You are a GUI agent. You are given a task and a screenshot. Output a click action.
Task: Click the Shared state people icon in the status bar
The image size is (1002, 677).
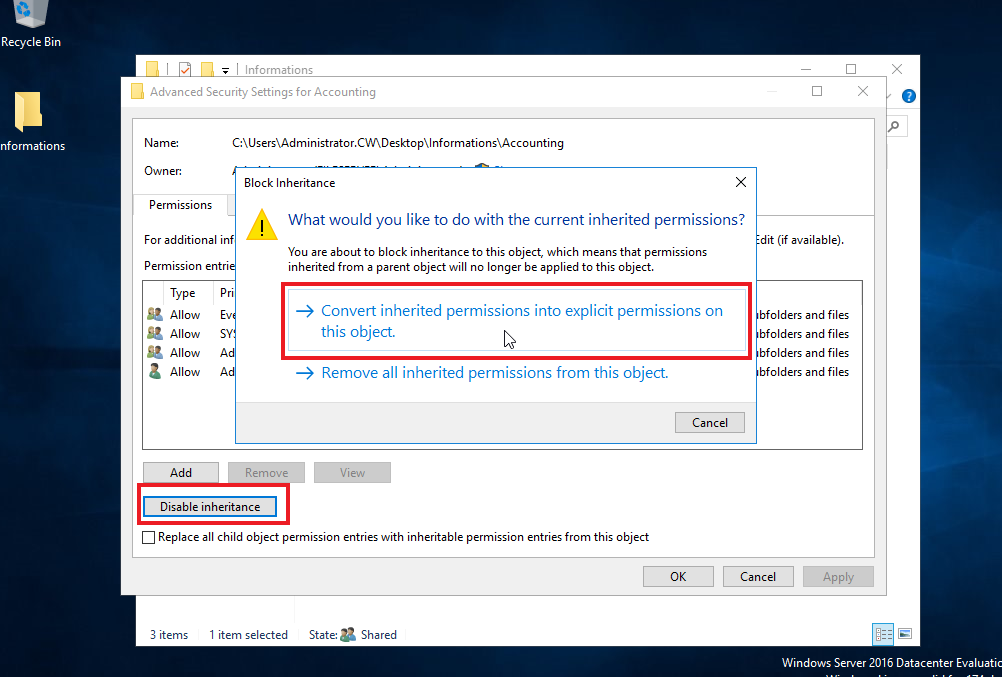tap(348, 635)
